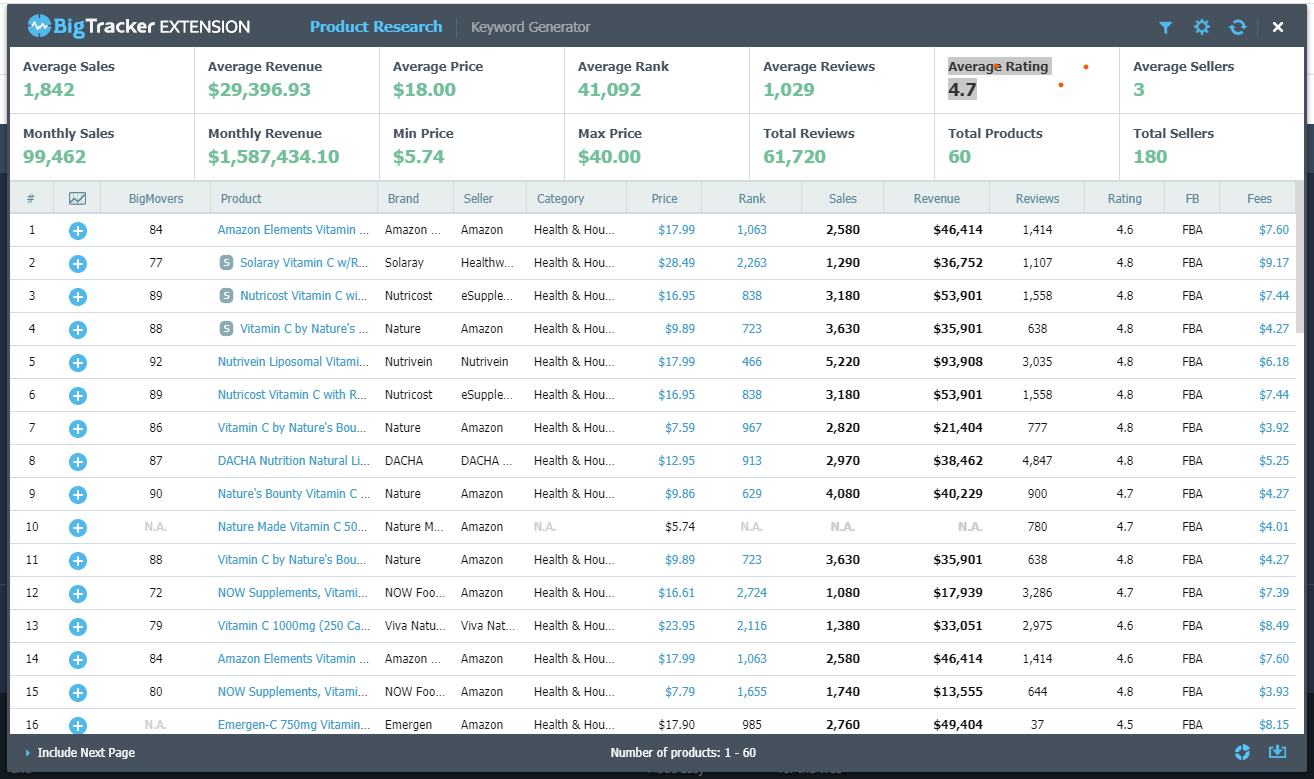Click plus icon in row 5 Nutrivein
This screenshot has width=1314, height=779.
tap(78, 363)
